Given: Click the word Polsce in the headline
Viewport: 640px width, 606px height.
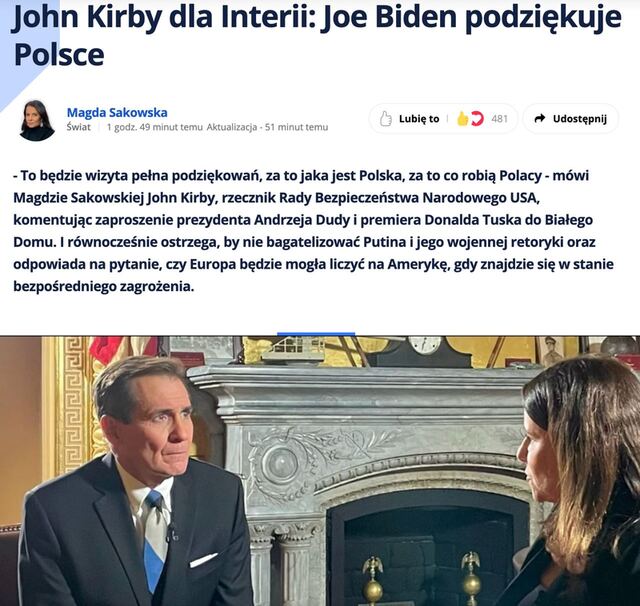Looking at the screenshot, I should (59, 54).
